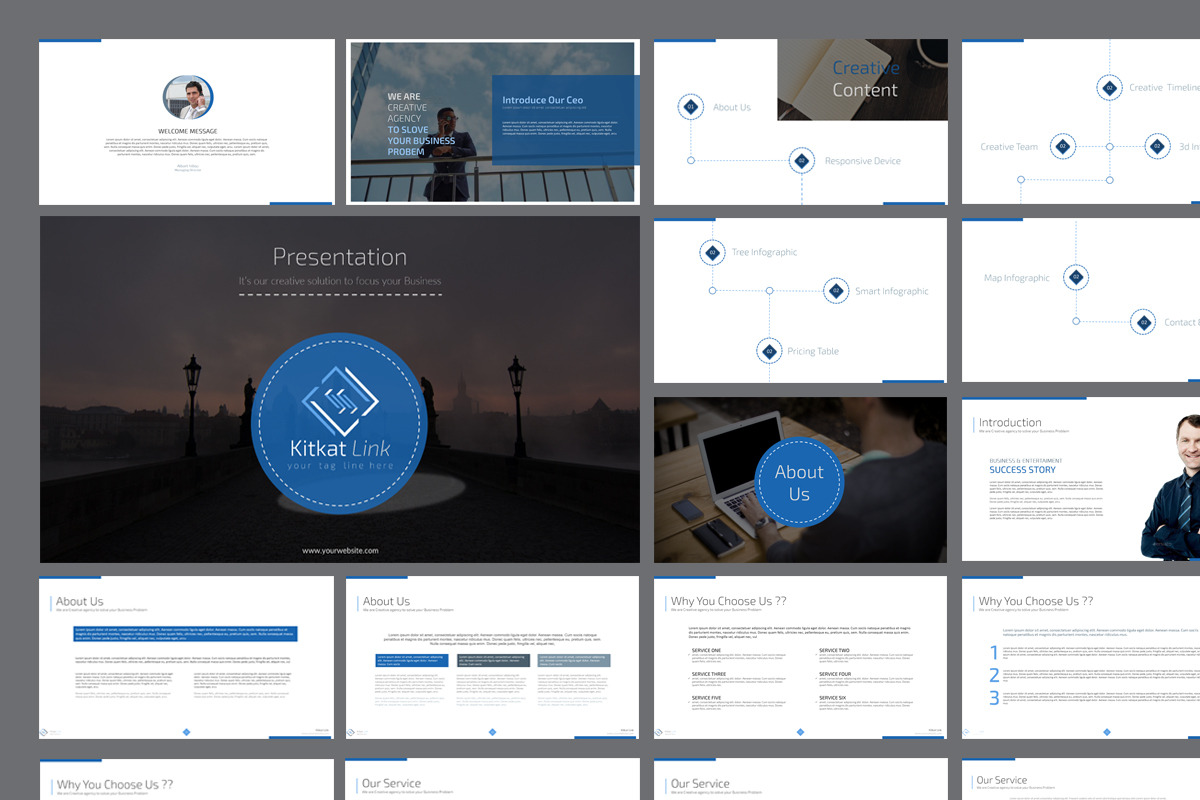Click the Why You Choose Us heading above numbers
The height and width of the screenshot is (800, 1200).
point(1035,601)
